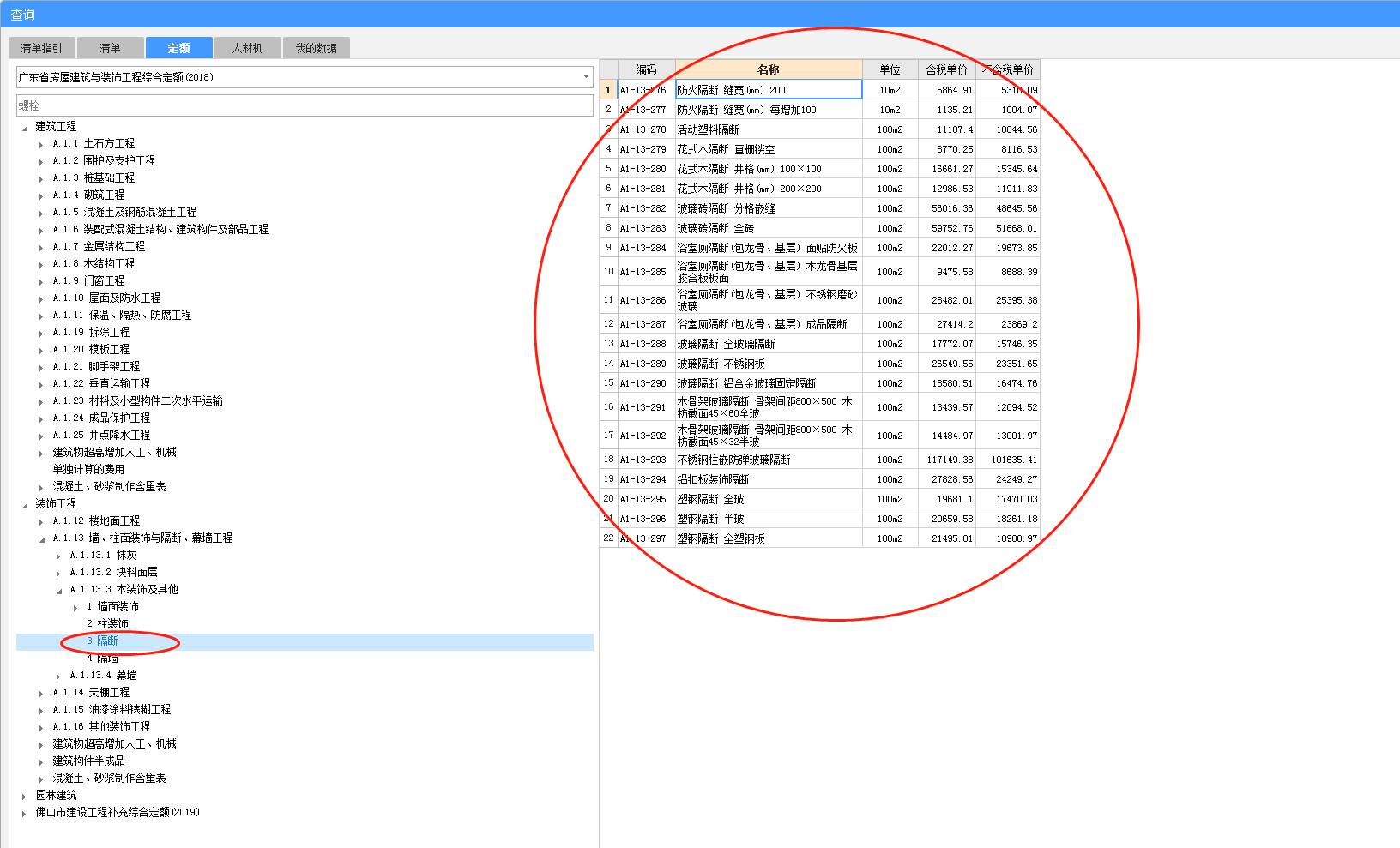1400x848 pixels.
Task: Select 铝扣板装饰隔断 row name
Action: pos(769,479)
